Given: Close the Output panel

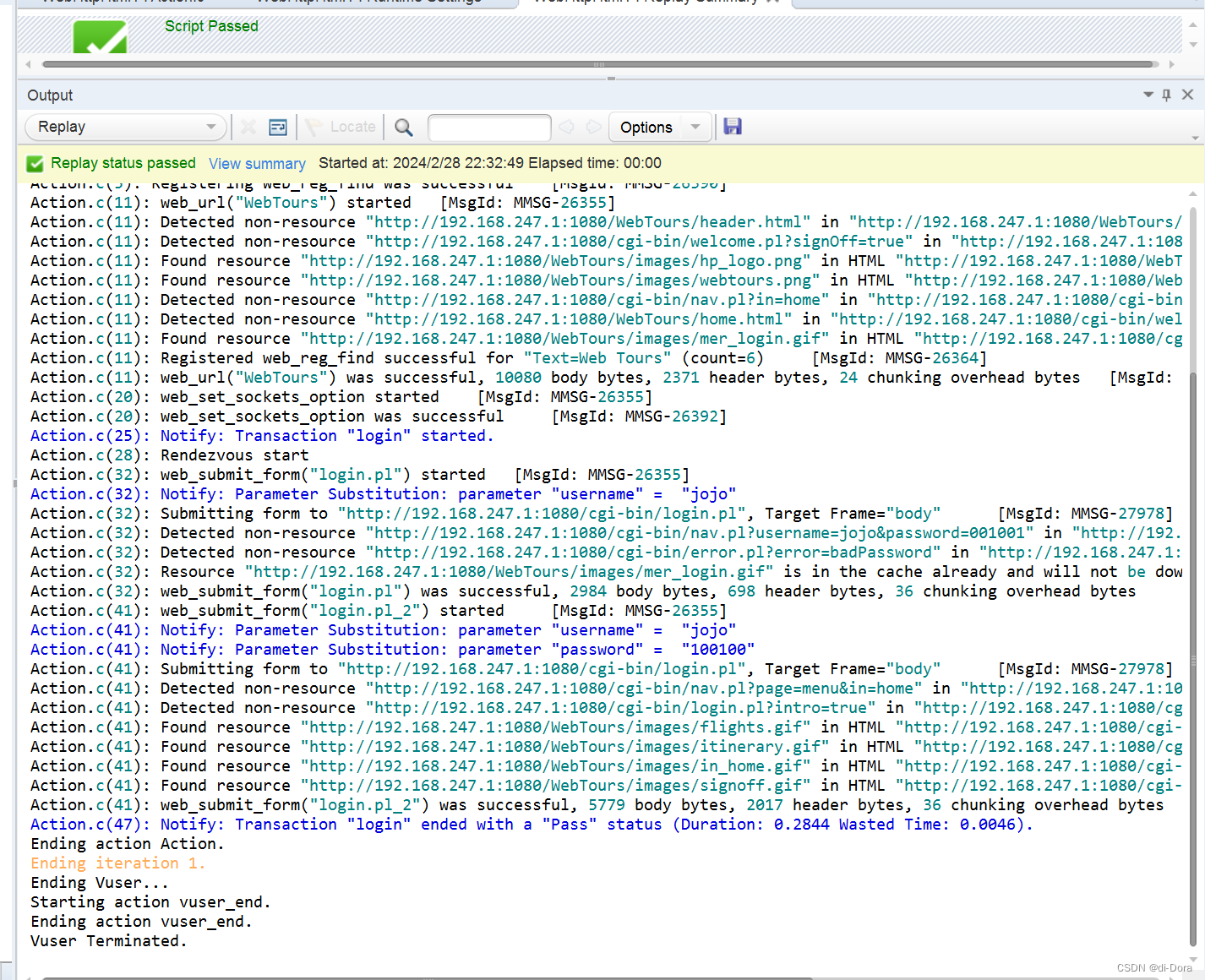Looking at the screenshot, I should (x=1187, y=95).
